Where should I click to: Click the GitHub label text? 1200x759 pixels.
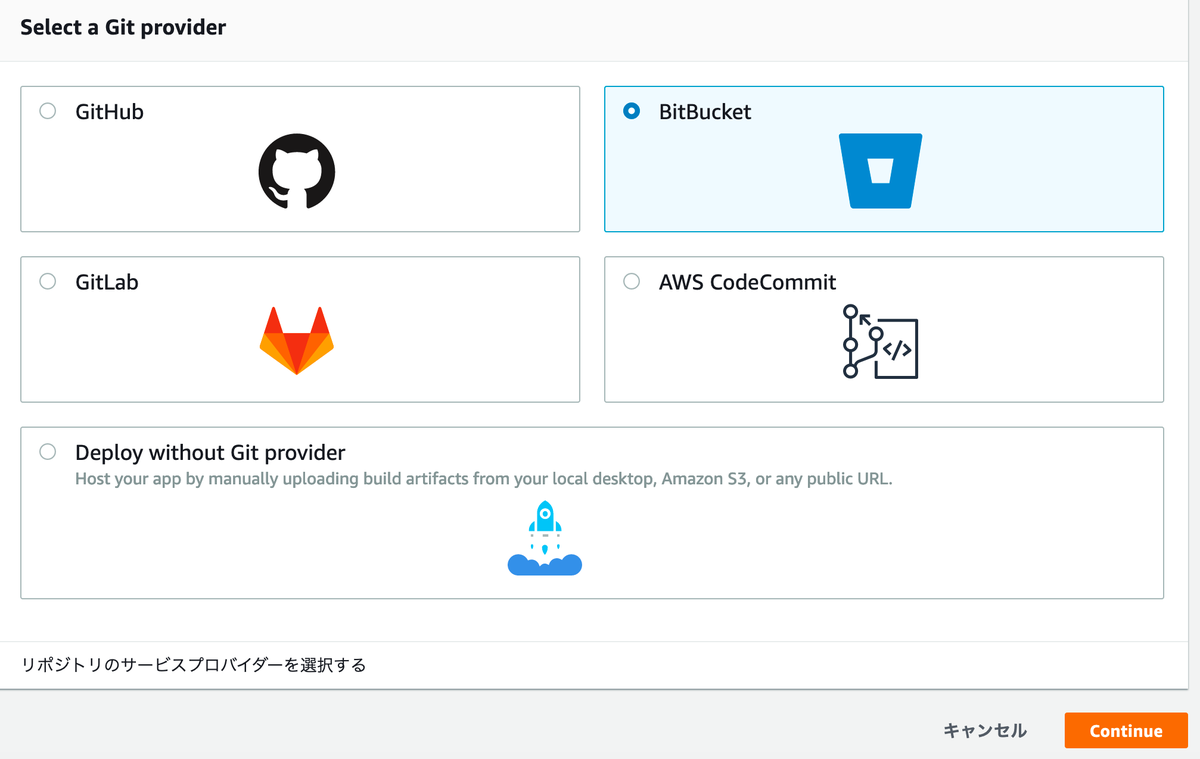pos(110,112)
